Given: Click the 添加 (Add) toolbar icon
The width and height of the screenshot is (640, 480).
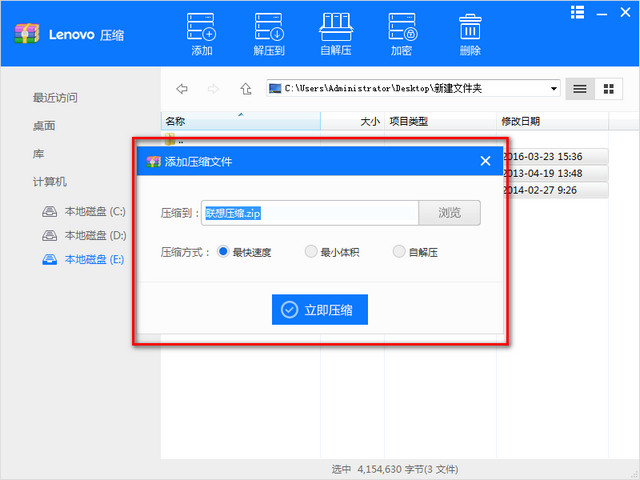Looking at the screenshot, I should point(202,34).
